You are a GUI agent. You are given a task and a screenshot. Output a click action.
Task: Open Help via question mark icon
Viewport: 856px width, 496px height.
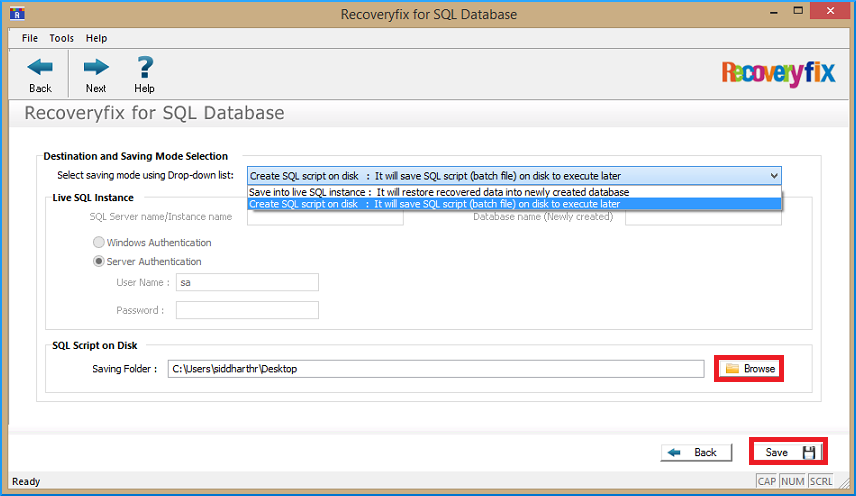(x=145, y=67)
